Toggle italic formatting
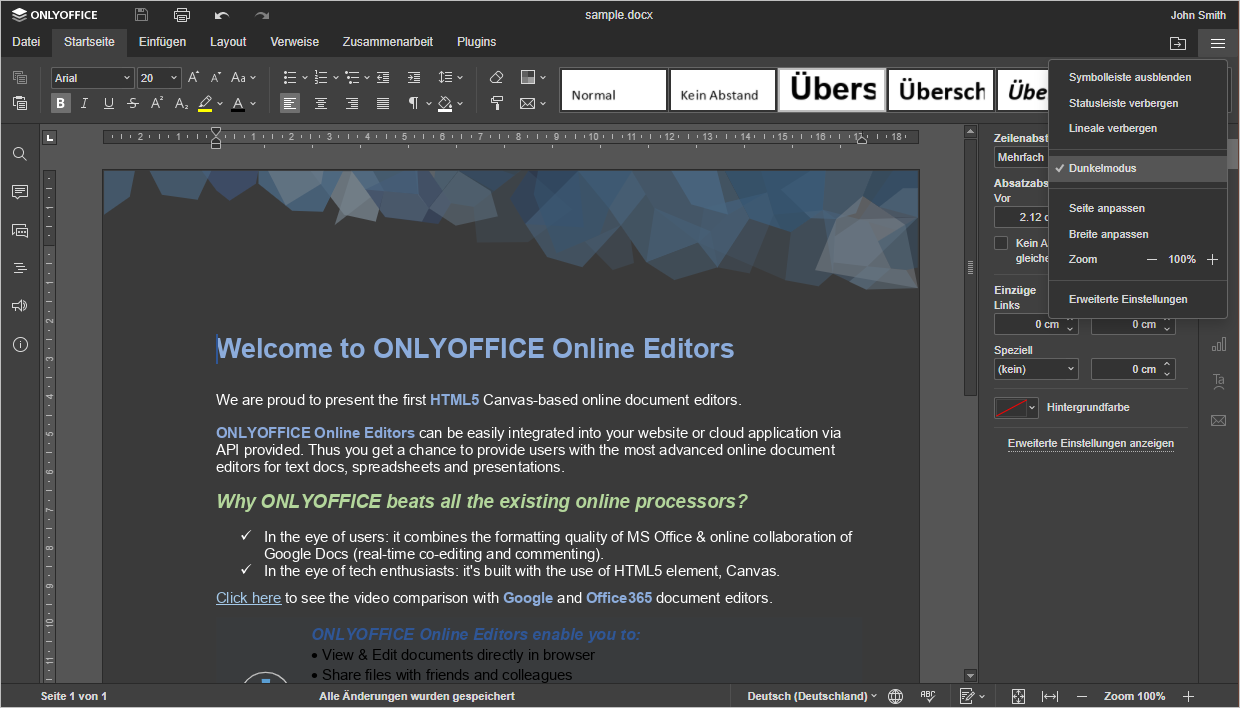The height and width of the screenshot is (708, 1240). (x=85, y=103)
